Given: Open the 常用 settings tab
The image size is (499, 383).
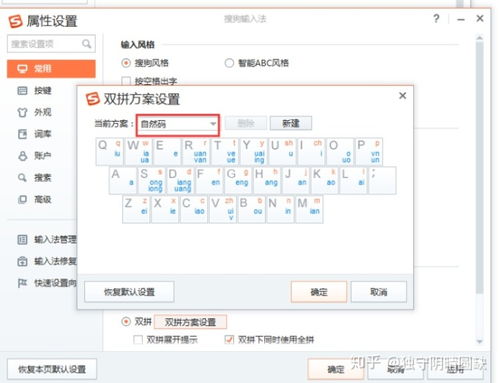Looking at the screenshot, I should click(51, 69).
